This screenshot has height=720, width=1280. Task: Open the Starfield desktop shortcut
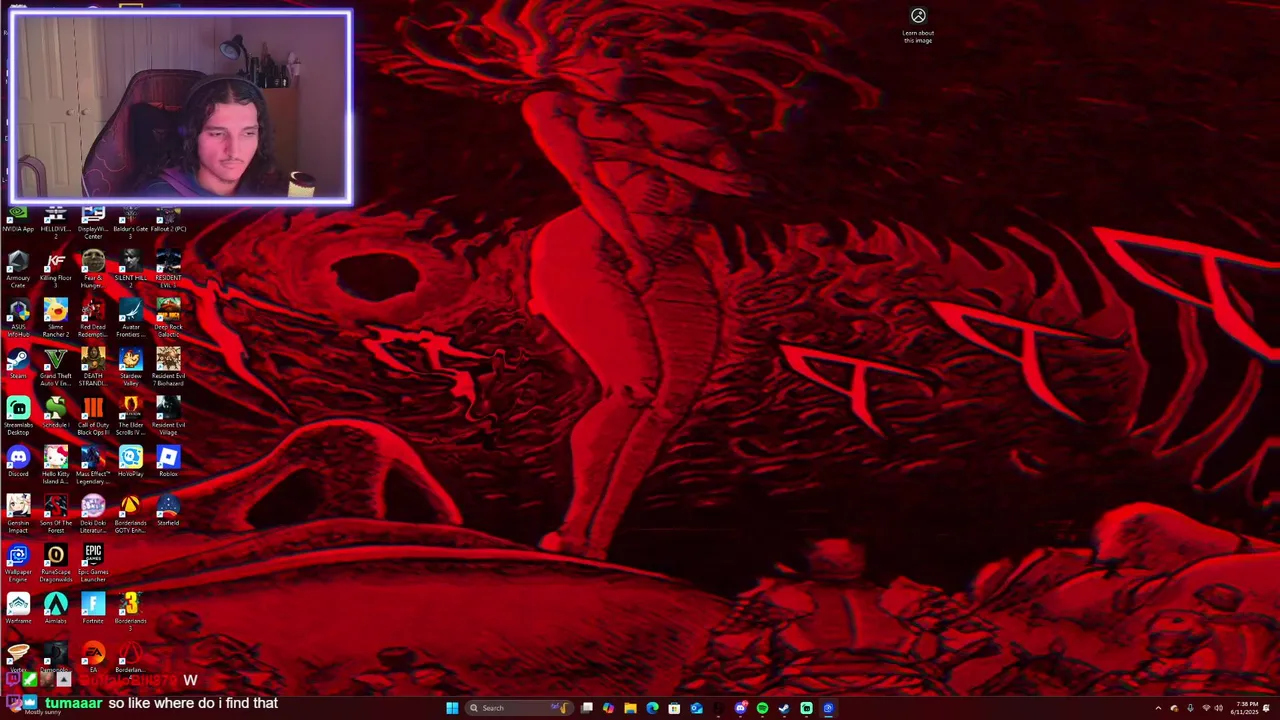tap(168, 511)
